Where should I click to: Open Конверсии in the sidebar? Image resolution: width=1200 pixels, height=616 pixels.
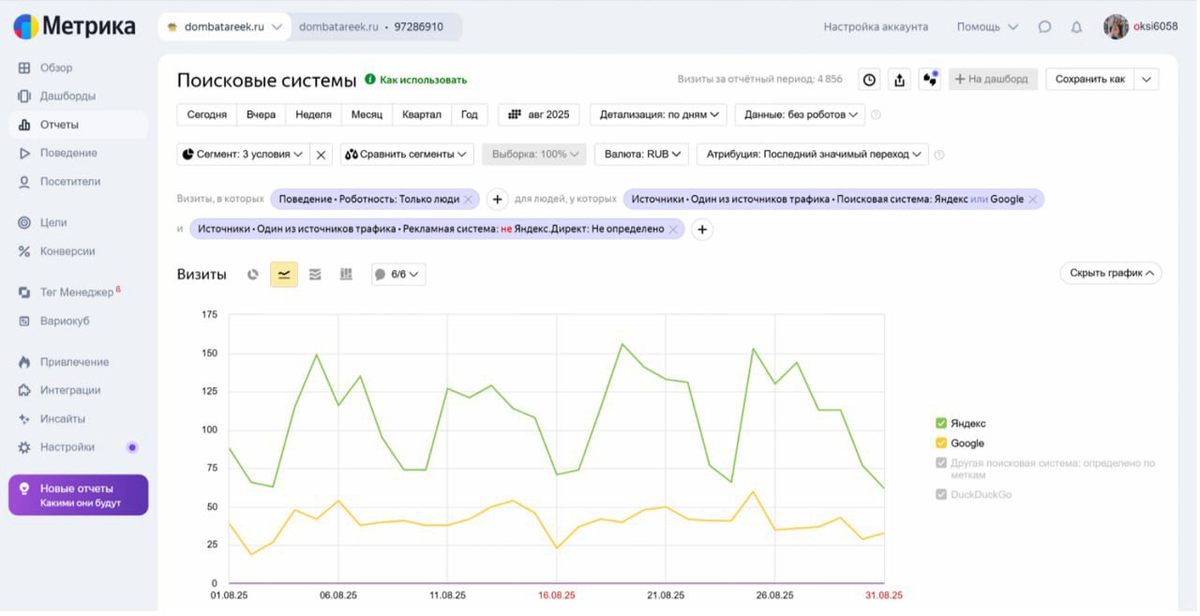click(67, 251)
